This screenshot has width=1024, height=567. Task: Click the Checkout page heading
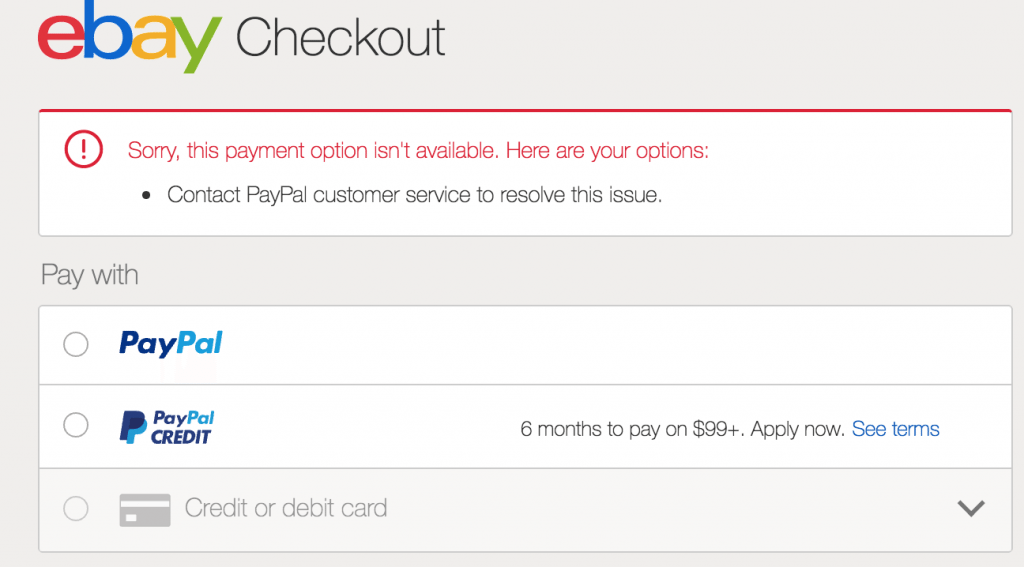[x=341, y=38]
